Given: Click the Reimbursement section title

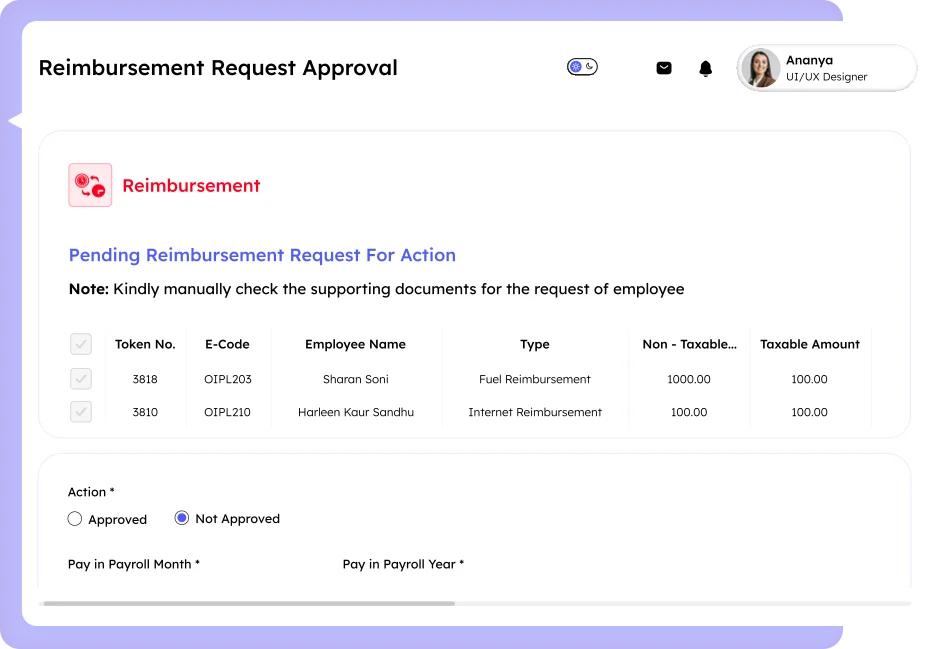Looking at the screenshot, I should tap(191, 186).
